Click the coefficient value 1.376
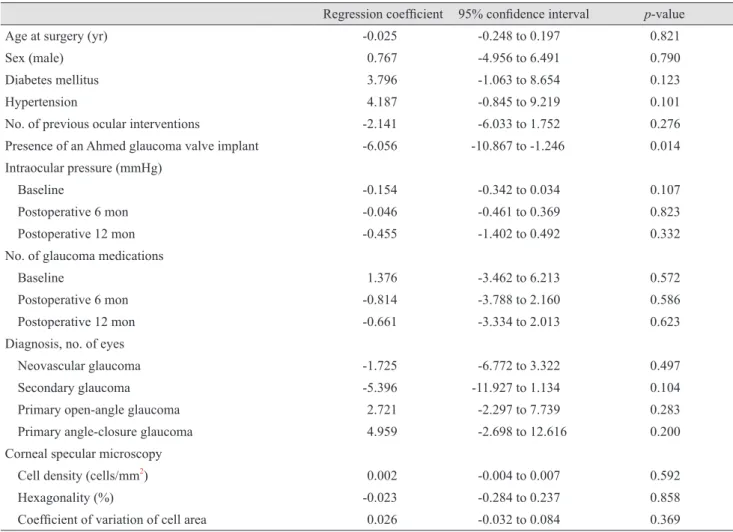 pyautogui.click(x=382, y=278)
